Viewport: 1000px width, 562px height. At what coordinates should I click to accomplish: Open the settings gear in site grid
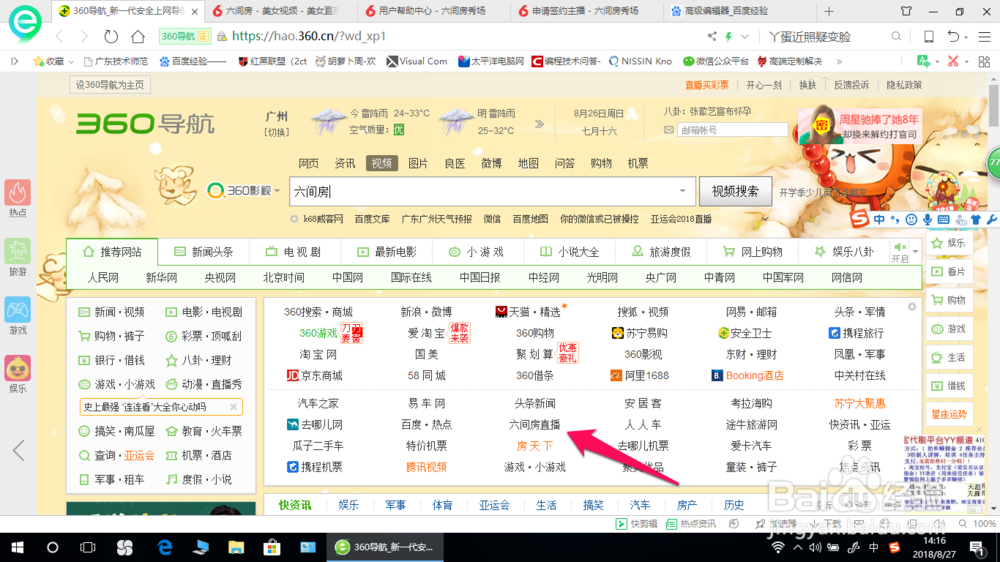tap(912, 307)
